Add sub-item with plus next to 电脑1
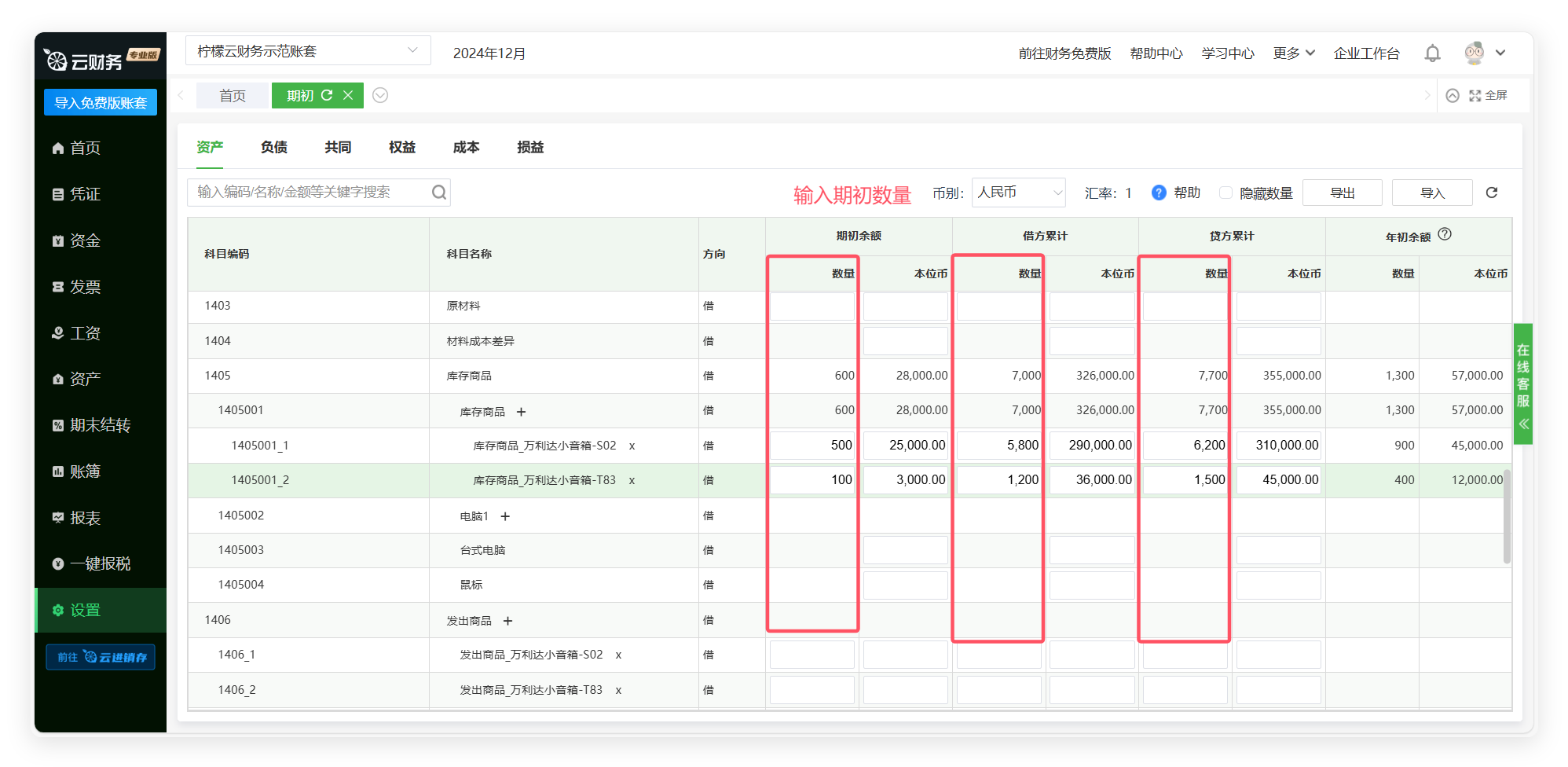This screenshot has width=1568, height=767. pyautogui.click(x=505, y=516)
